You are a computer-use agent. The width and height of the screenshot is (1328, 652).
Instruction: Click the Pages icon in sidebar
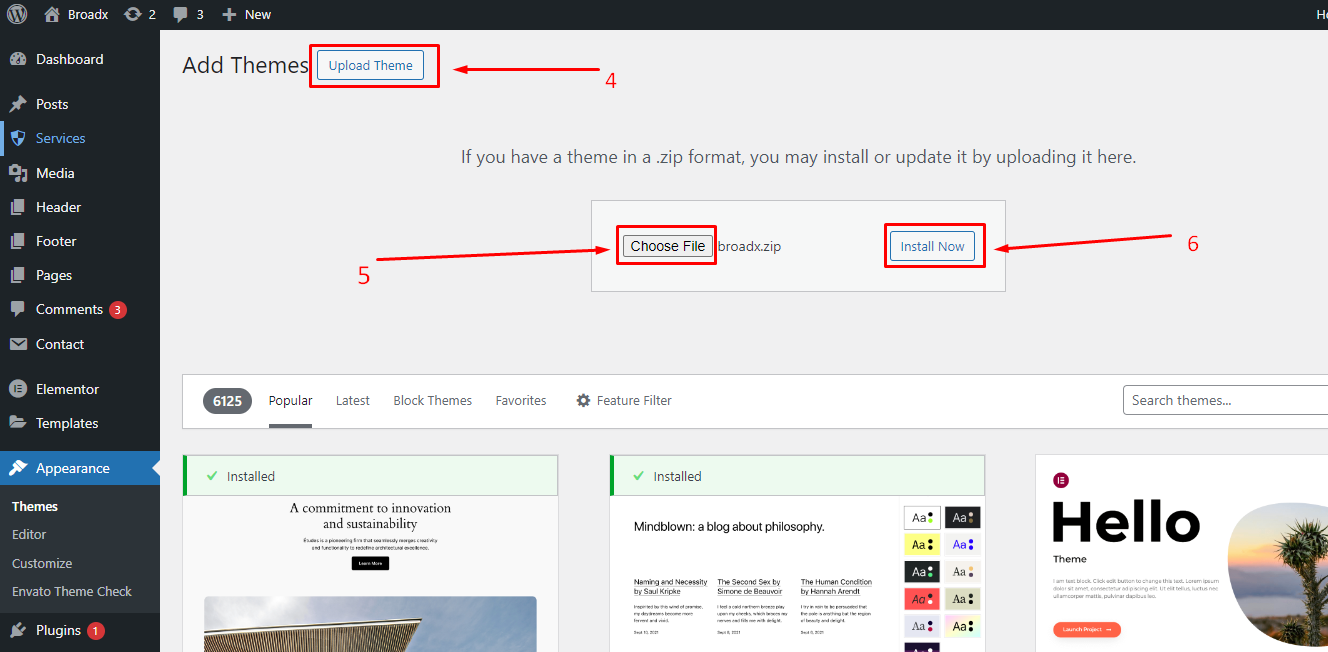pyautogui.click(x=18, y=275)
